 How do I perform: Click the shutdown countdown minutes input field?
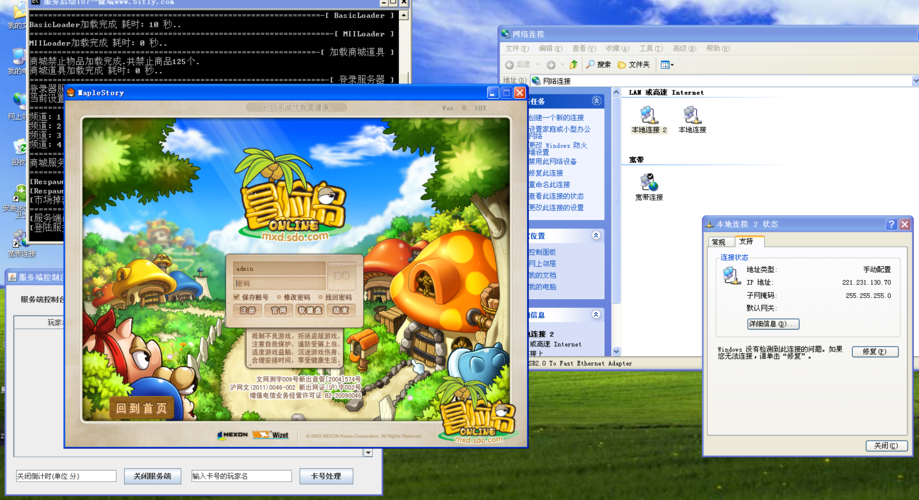tap(66, 476)
